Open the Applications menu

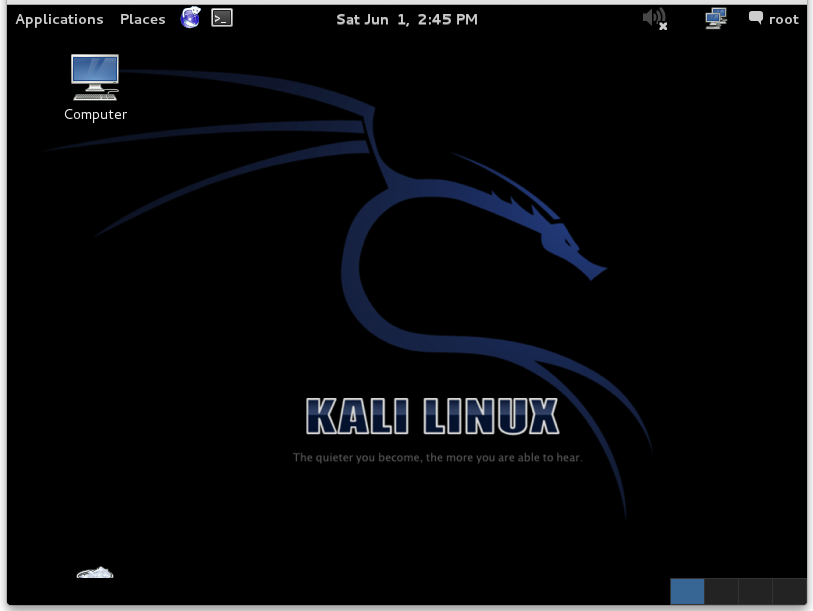59,19
